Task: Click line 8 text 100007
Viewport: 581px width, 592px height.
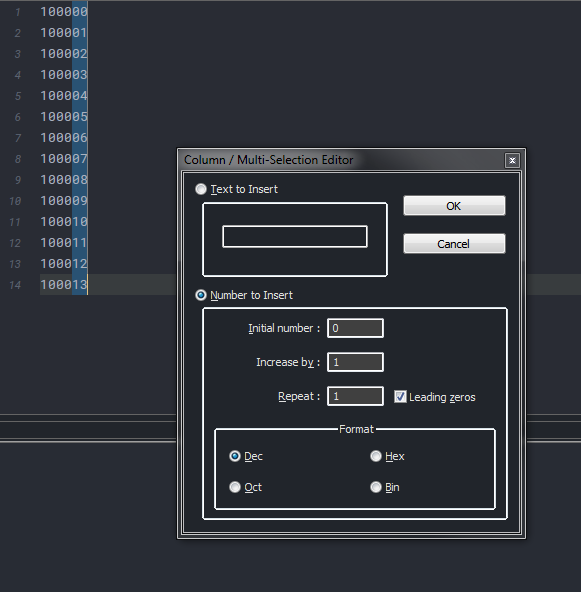Action: 64,159
